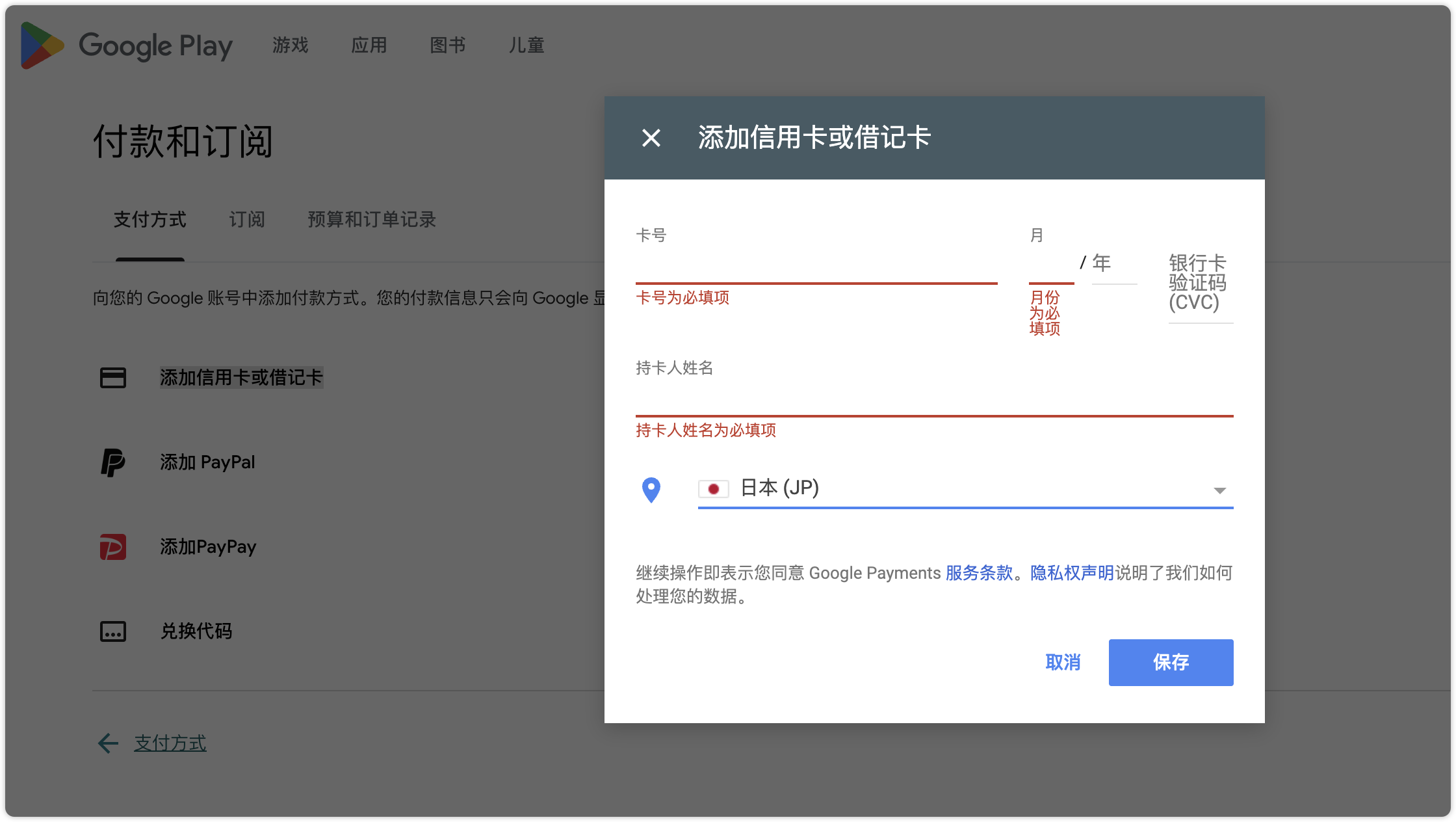This screenshot has width=1456, height=822.
Task: Click the PayPay logo icon
Action: pyautogui.click(x=113, y=547)
